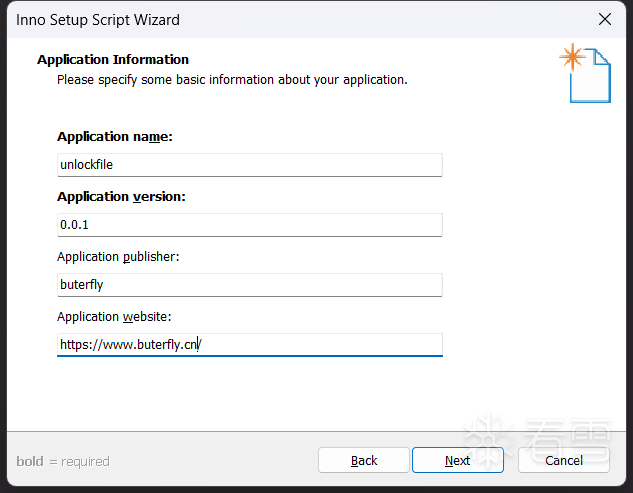633x493 pixels.
Task: Click the "Please specify some basic information" description text
Action: click(x=232, y=79)
